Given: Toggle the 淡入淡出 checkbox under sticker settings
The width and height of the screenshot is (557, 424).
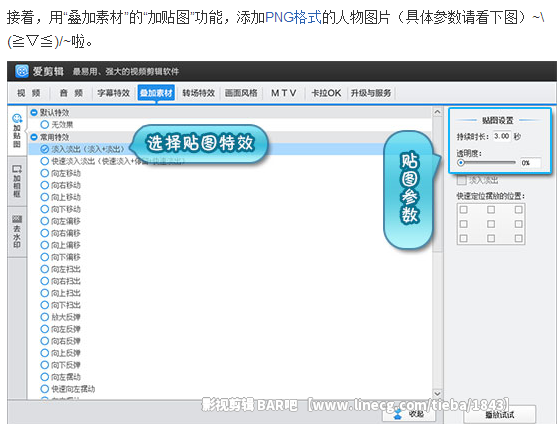Looking at the screenshot, I should (x=461, y=180).
